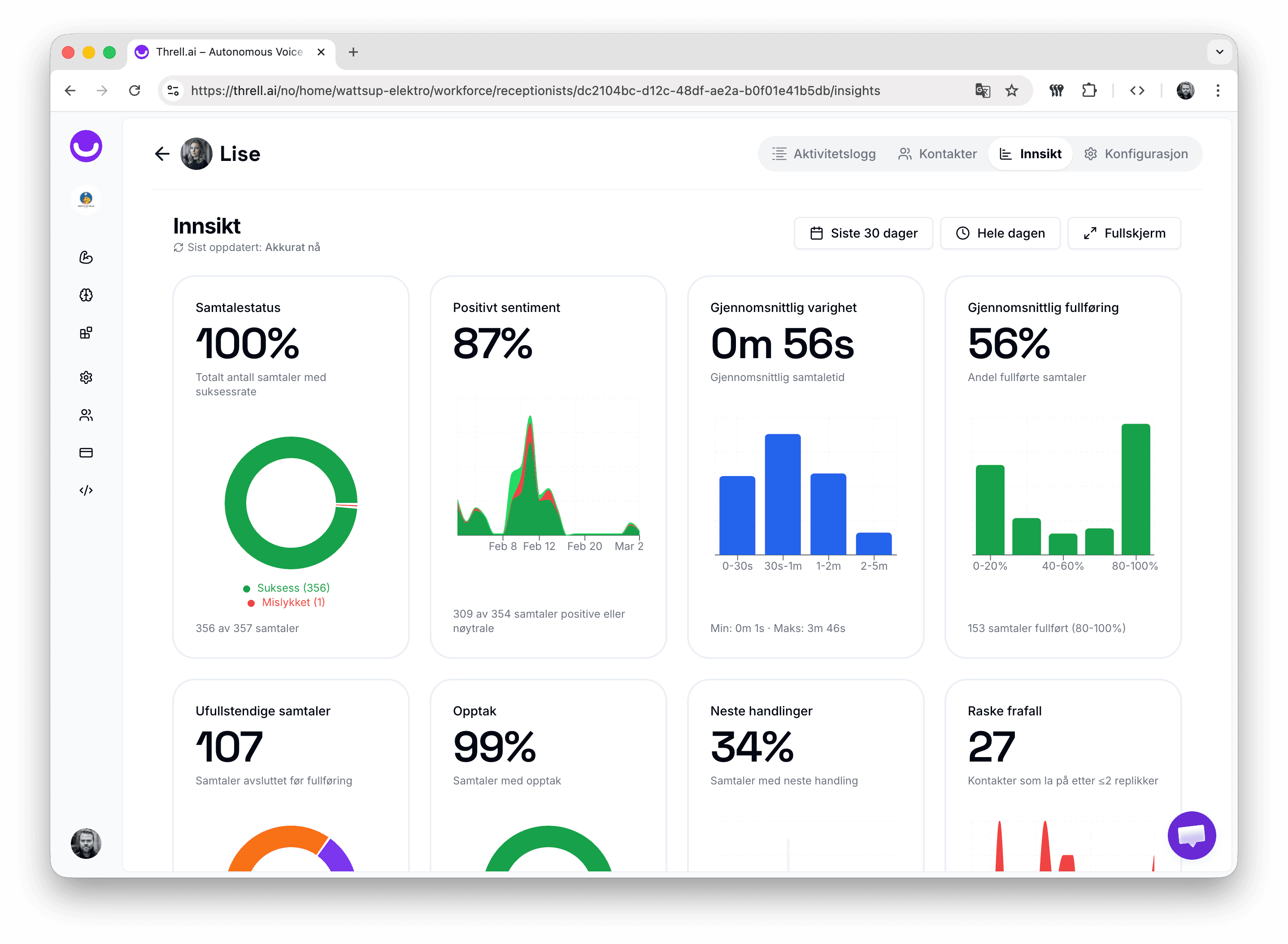Go back using arrow beside Lise
The width and height of the screenshot is (1288, 944).
pyautogui.click(x=162, y=154)
